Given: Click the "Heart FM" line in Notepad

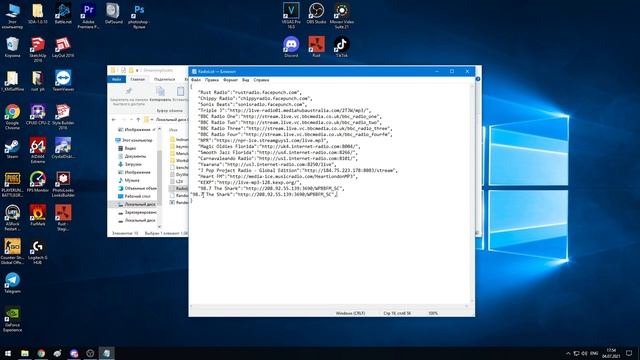Looking at the screenshot, I should 278,176.
